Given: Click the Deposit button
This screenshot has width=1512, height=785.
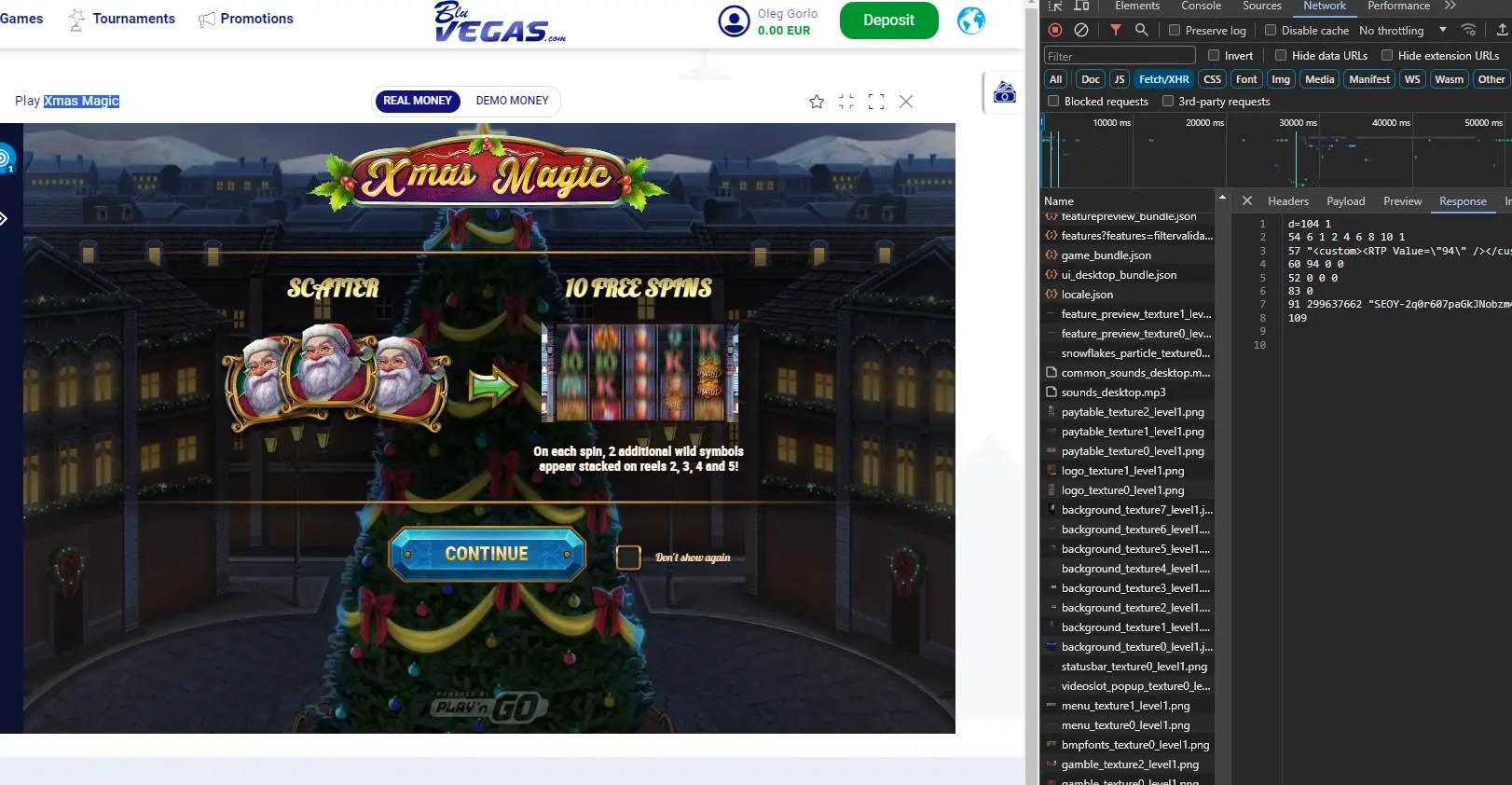Looking at the screenshot, I should (x=889, y=20).
